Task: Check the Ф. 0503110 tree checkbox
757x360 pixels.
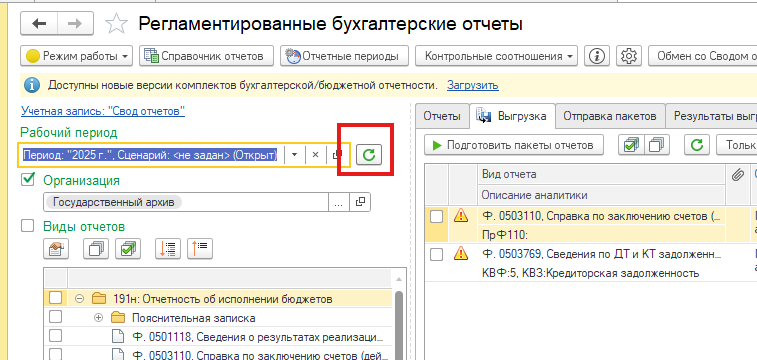Action: (56, 354)
